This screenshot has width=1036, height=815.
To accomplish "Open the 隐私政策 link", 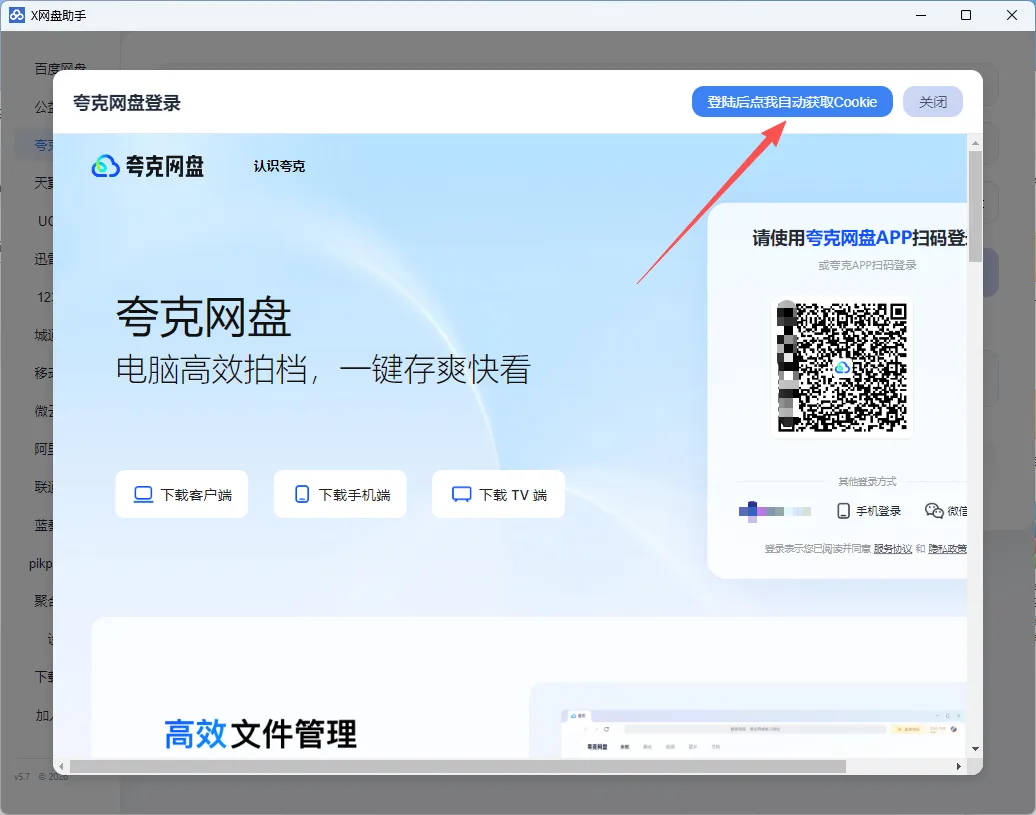I will tap(947, 549).
